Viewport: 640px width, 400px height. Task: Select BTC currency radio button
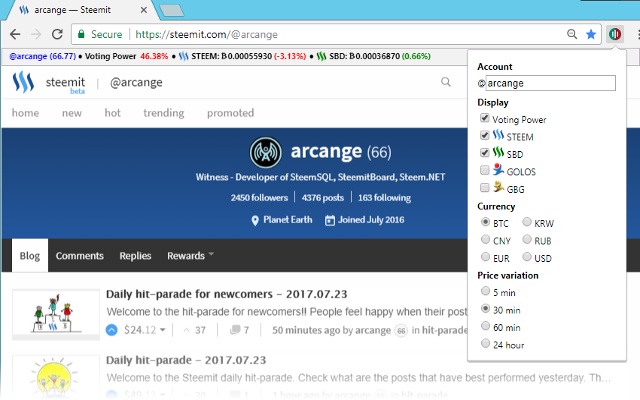pos(485,222)
